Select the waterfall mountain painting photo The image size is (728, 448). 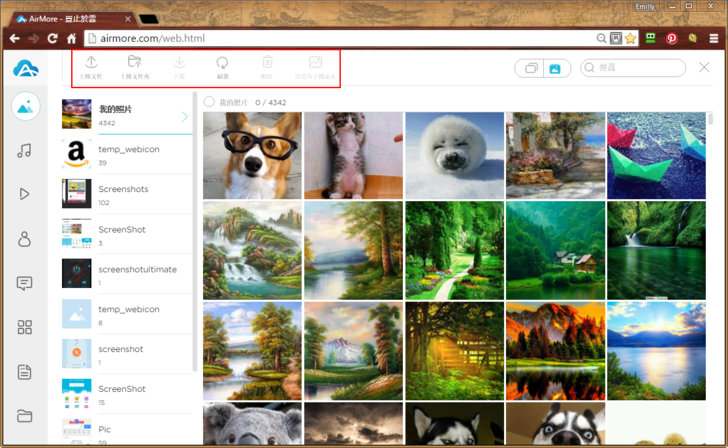(x=252, y=250)
